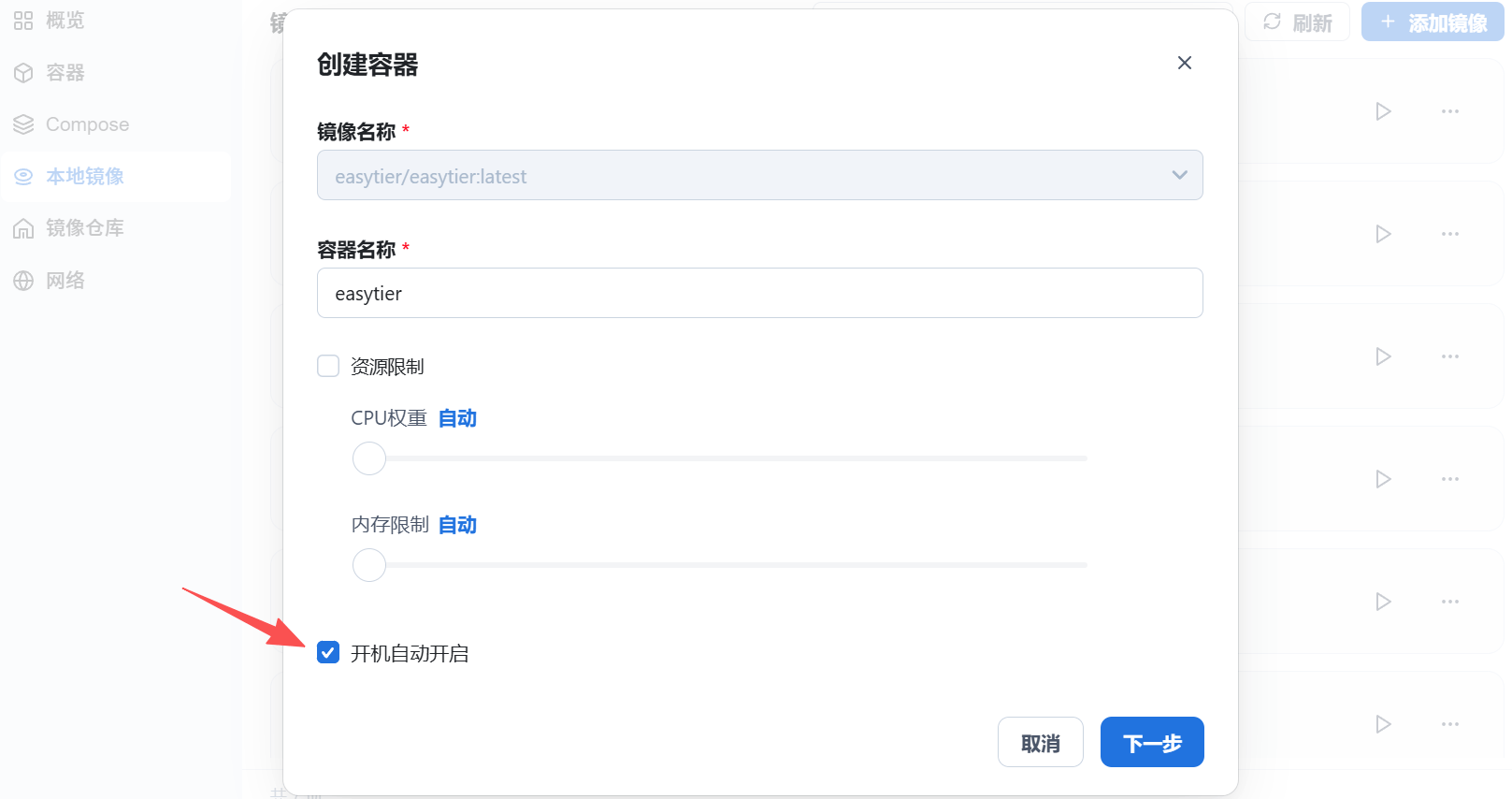Expand the 镜像名称 dropdown arrow
Image resolution: width=1512 pixels, height=799 pixels.
click(x=1179, y=175)
